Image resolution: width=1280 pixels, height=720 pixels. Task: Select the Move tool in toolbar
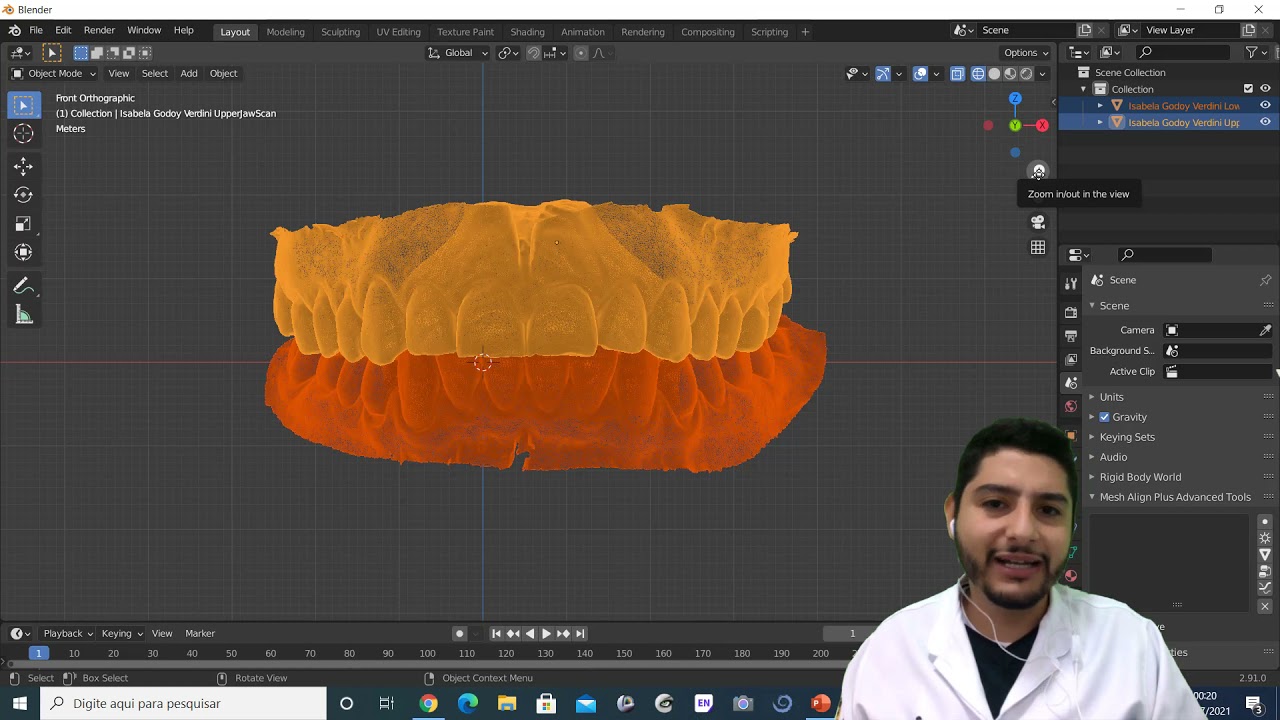click(x=23, y=166)
